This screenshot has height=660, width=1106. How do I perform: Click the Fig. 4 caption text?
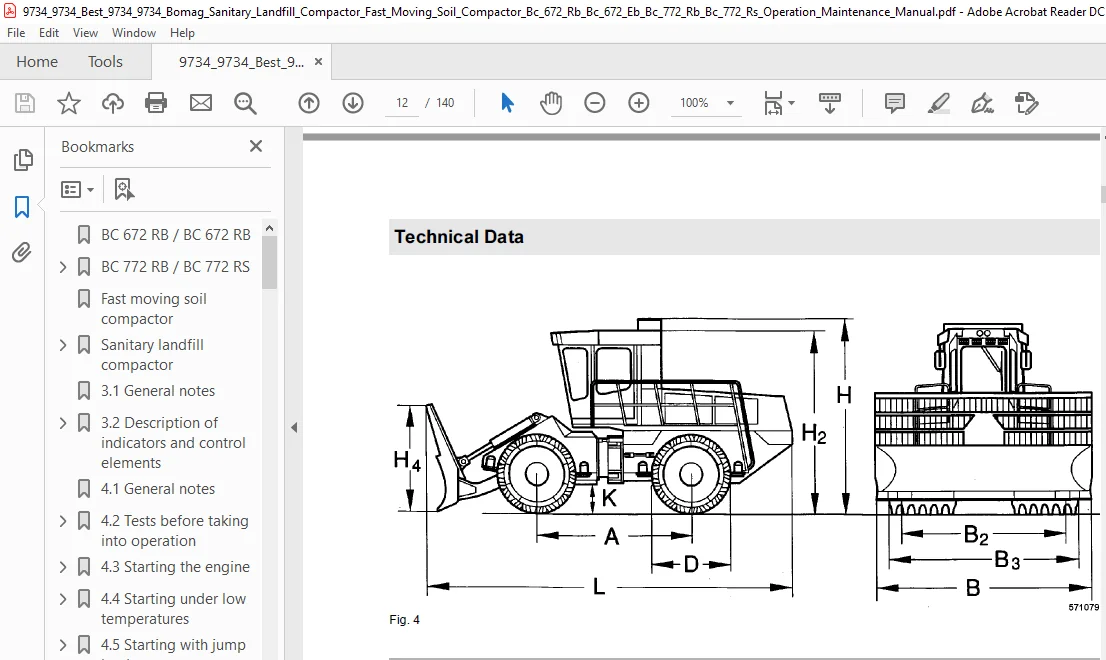point(404,620)
